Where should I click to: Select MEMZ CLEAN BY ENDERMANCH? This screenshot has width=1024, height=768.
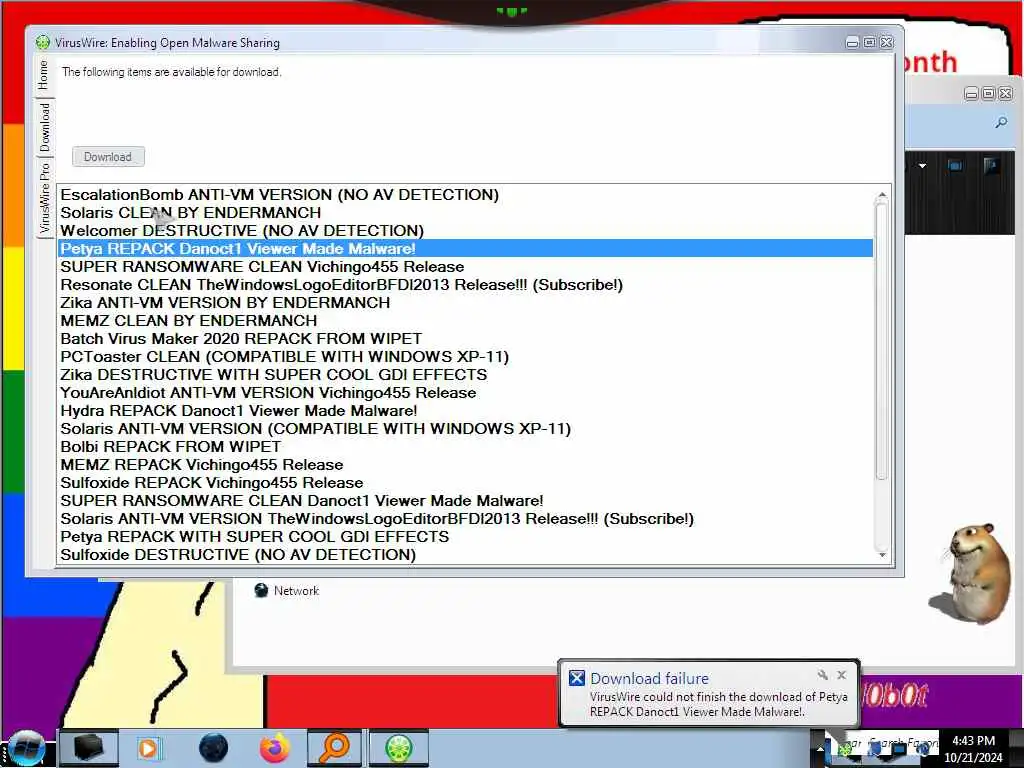(x=466, y=321)
